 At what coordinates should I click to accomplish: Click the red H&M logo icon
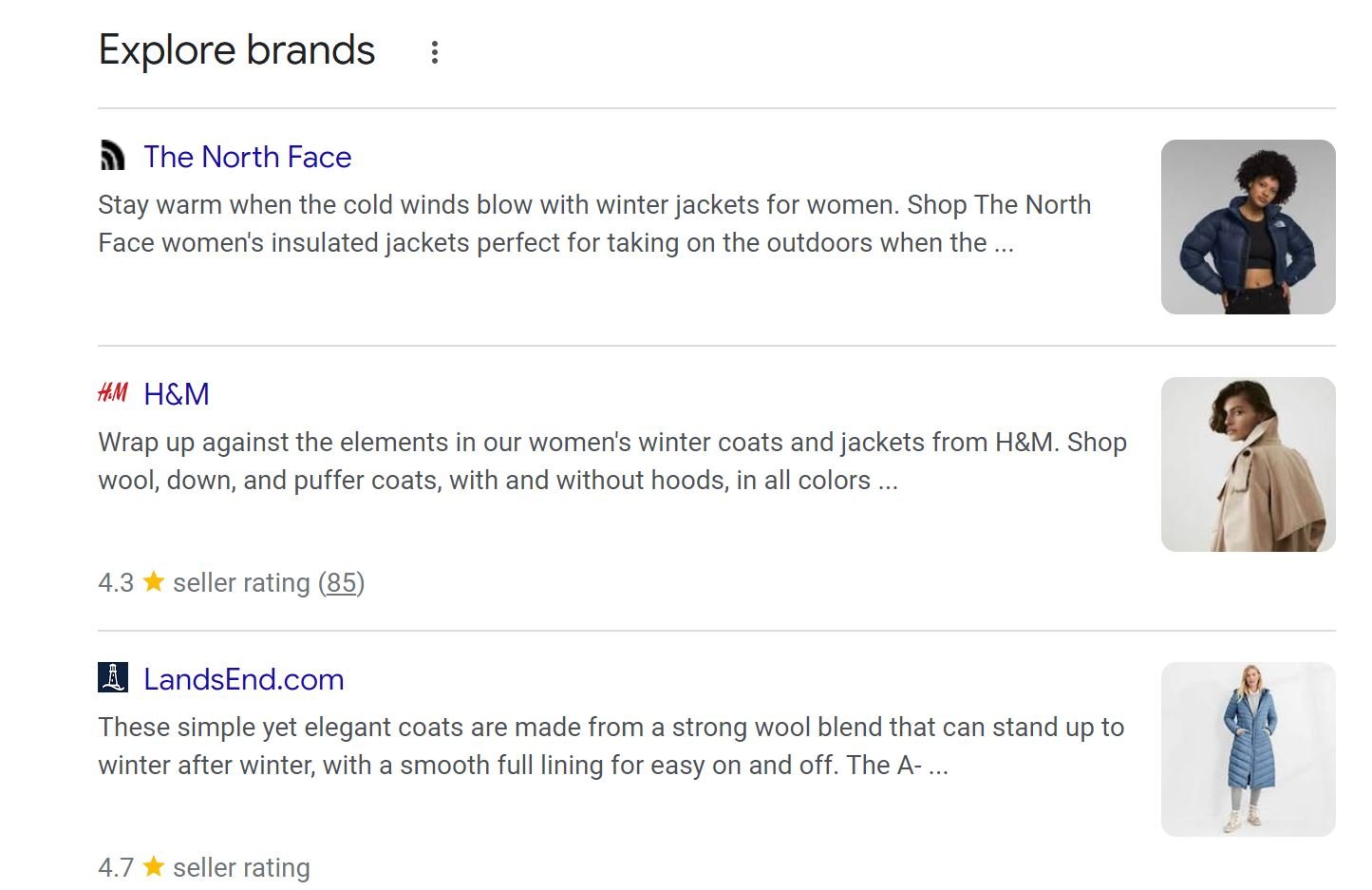pos(112,393)
